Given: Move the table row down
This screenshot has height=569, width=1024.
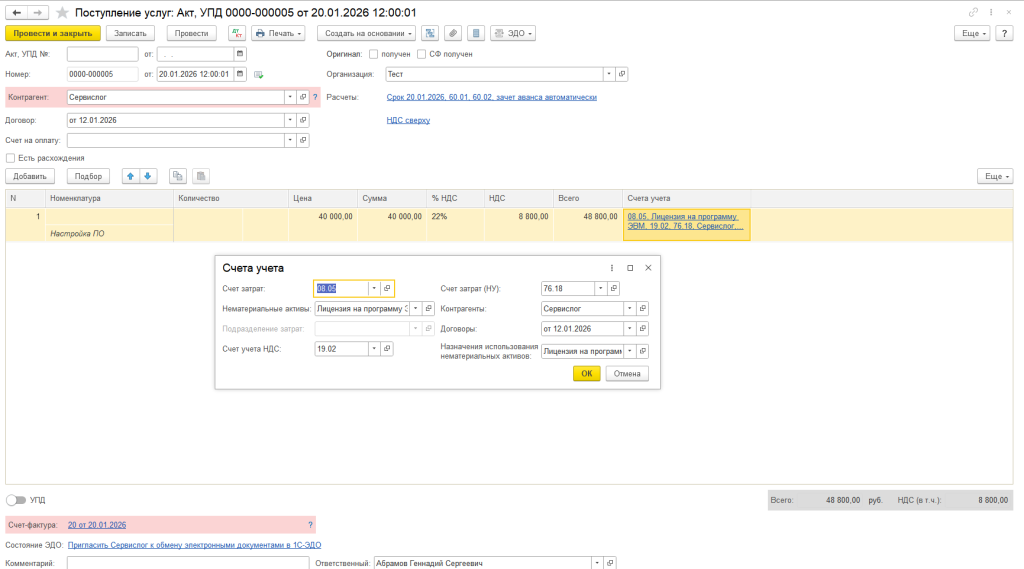Looking at the screenshot, I should pos(148,176).
